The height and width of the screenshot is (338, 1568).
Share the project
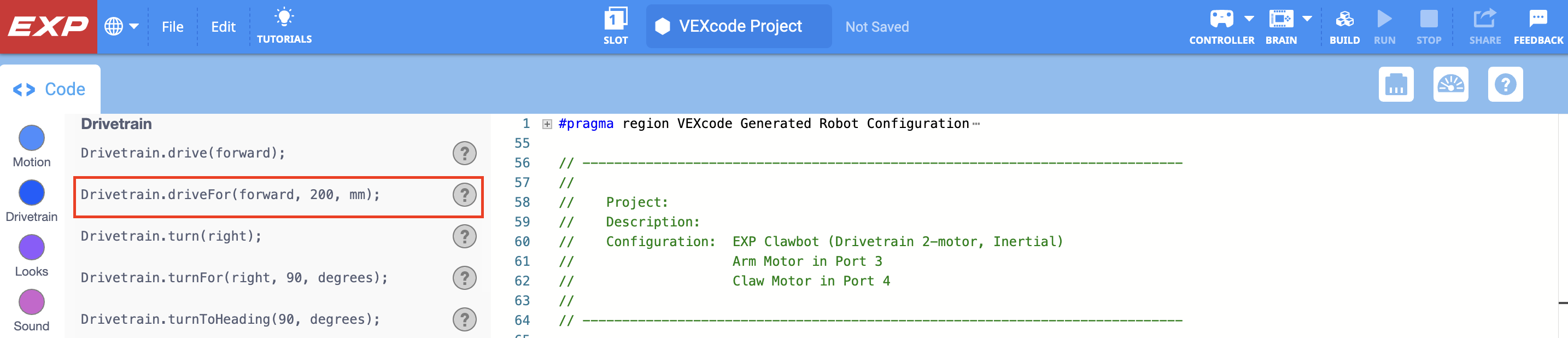(x=1485, y=25)
